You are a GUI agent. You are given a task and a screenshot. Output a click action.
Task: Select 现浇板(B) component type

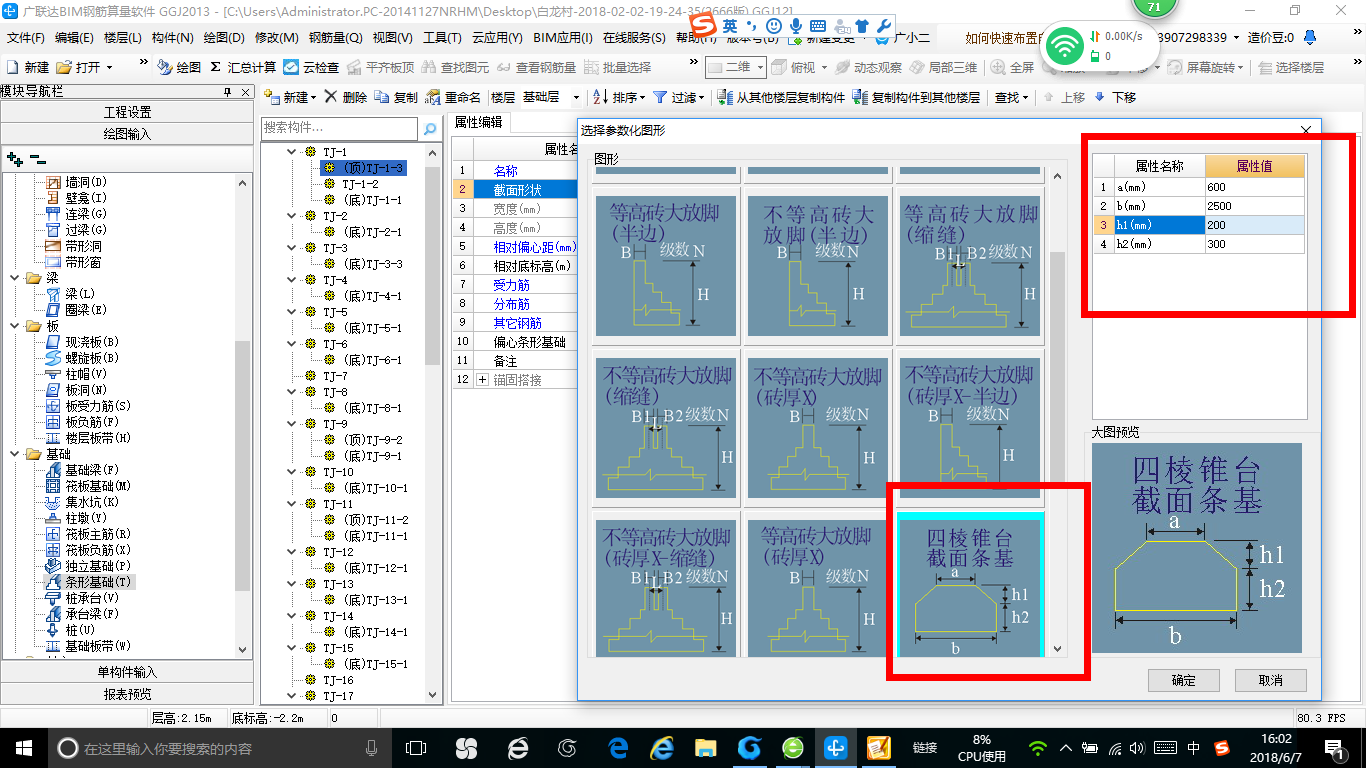(83, 342)
